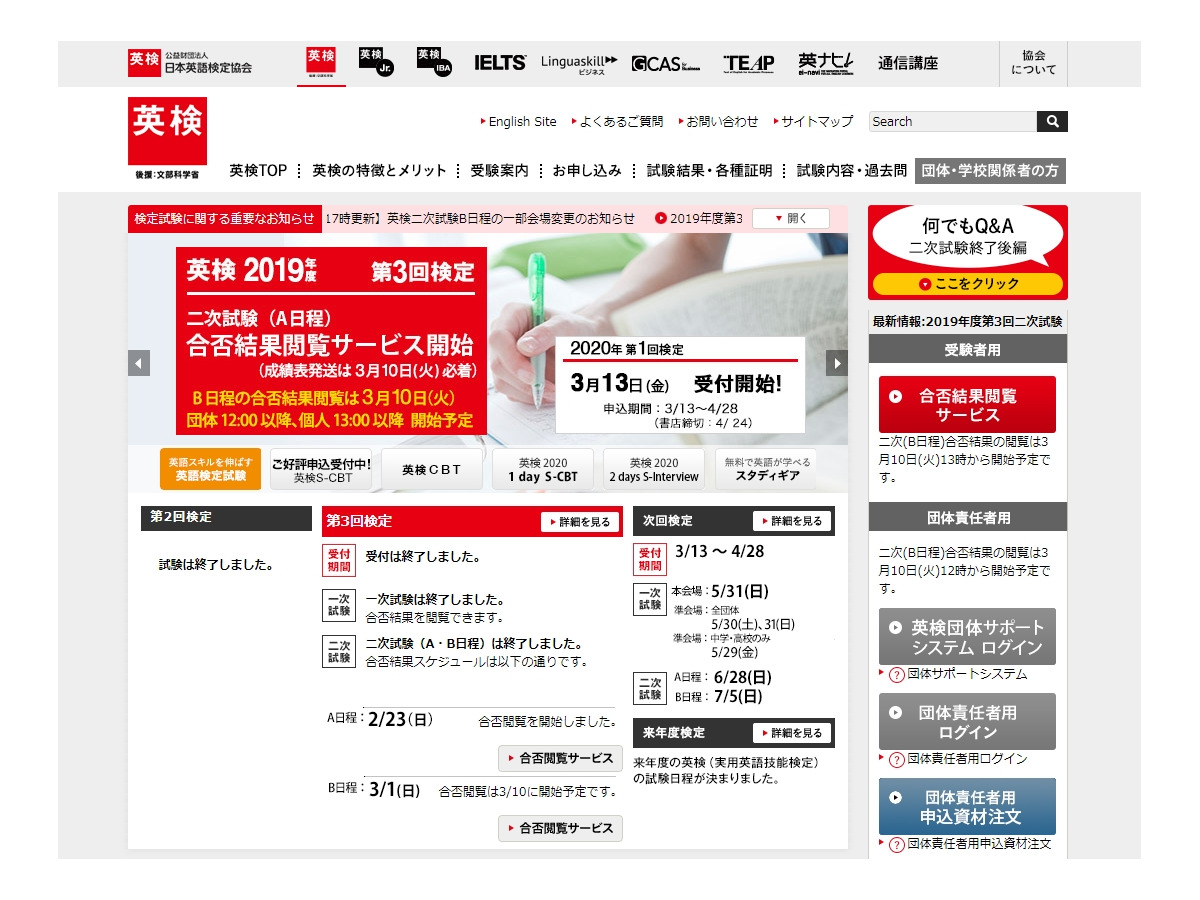The image size is (1200, 900).
Task: Click the 何でもQ&A speech bubble
Action: [967, 237]
